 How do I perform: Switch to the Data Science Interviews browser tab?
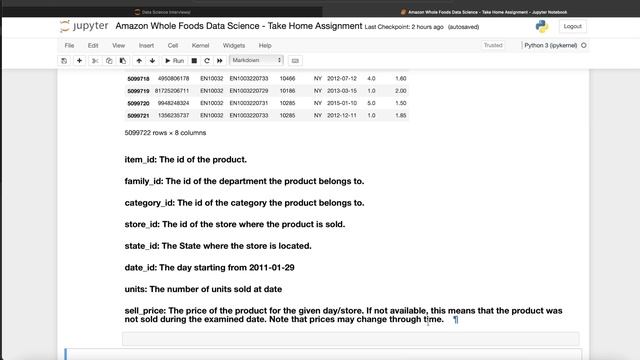(x=162, y=12)
